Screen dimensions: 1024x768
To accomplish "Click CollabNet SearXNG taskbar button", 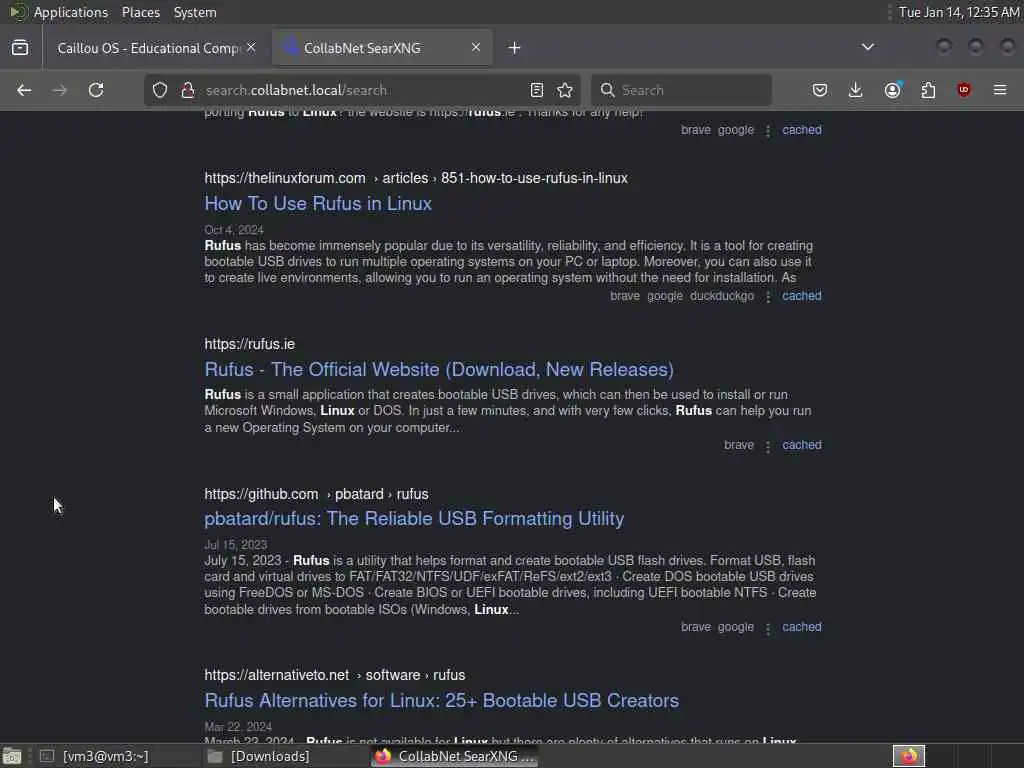I will [x=455, y=756].
